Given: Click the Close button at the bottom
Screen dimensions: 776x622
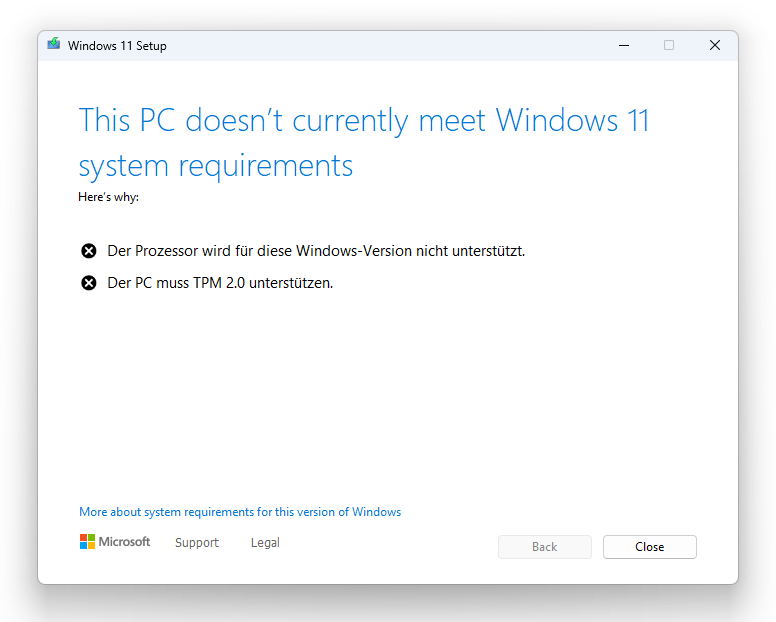Looking at the screenshot, I should pyautogui.click(x=650, y=547).
